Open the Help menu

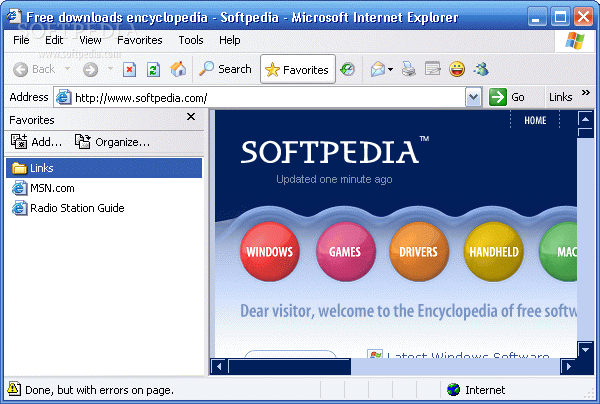230,40
